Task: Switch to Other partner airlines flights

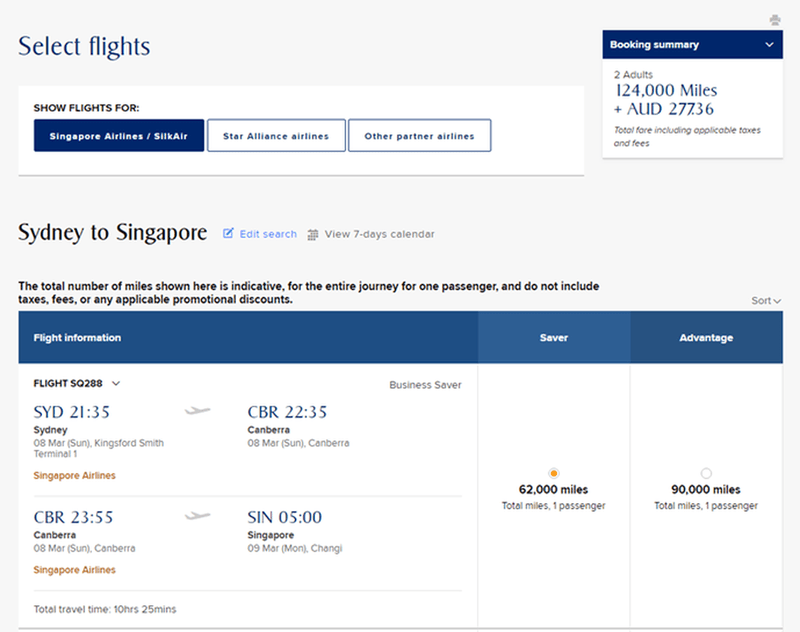Action: coord(420,135)
